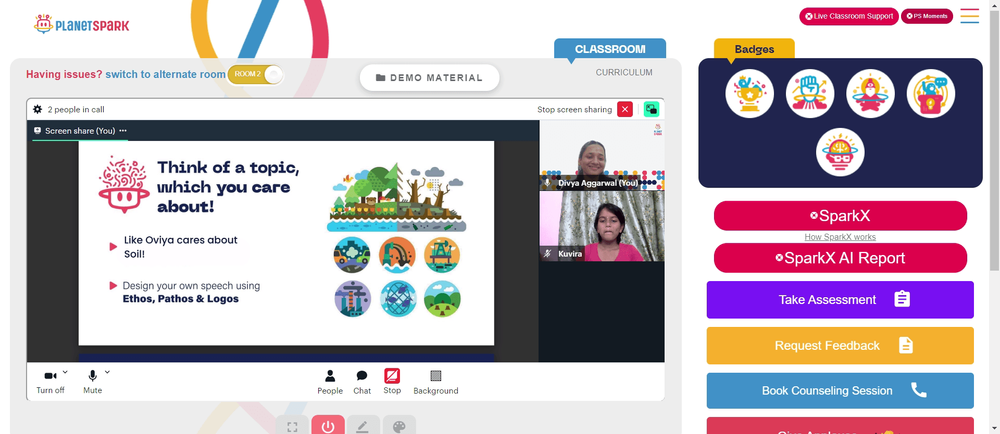Click Take Assessment button
This screenshot has width=1000, height=434.
click(840, 300)
